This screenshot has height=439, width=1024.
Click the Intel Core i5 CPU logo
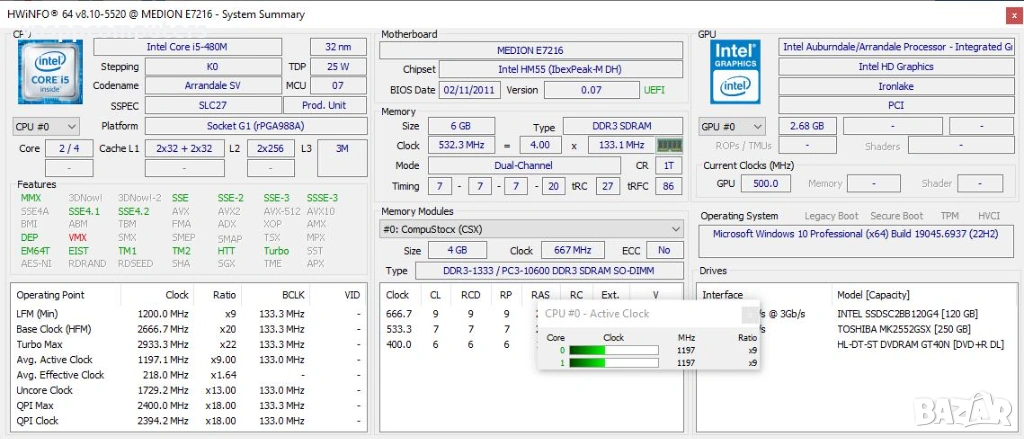point(50,71)
